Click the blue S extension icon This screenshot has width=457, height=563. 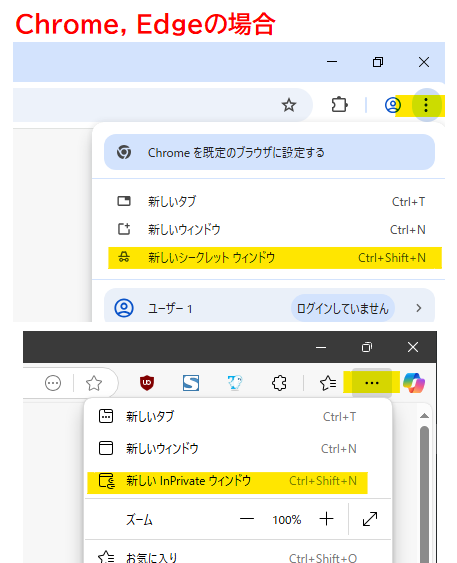pyautogui.click(x=191, y=383)
